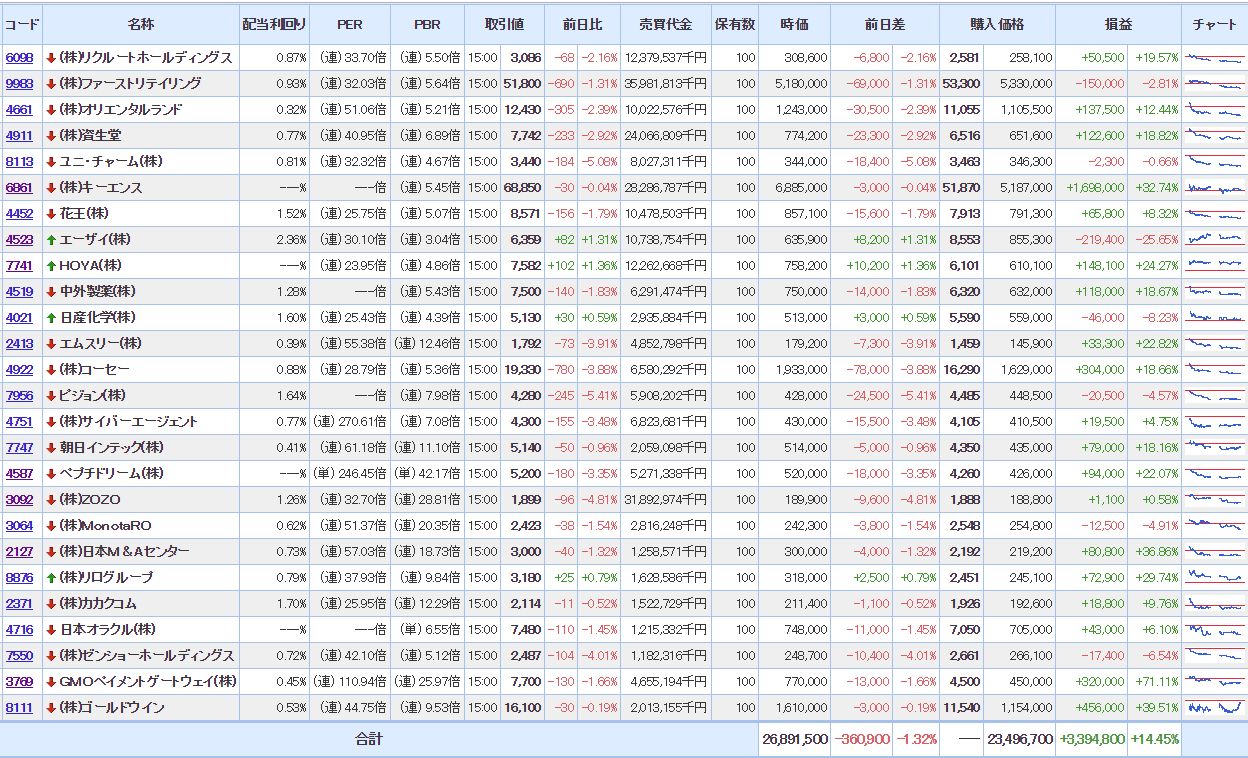Click the 配当利回り column header
This screenshot has height=758, width=1248.
(x=274, y=24)
